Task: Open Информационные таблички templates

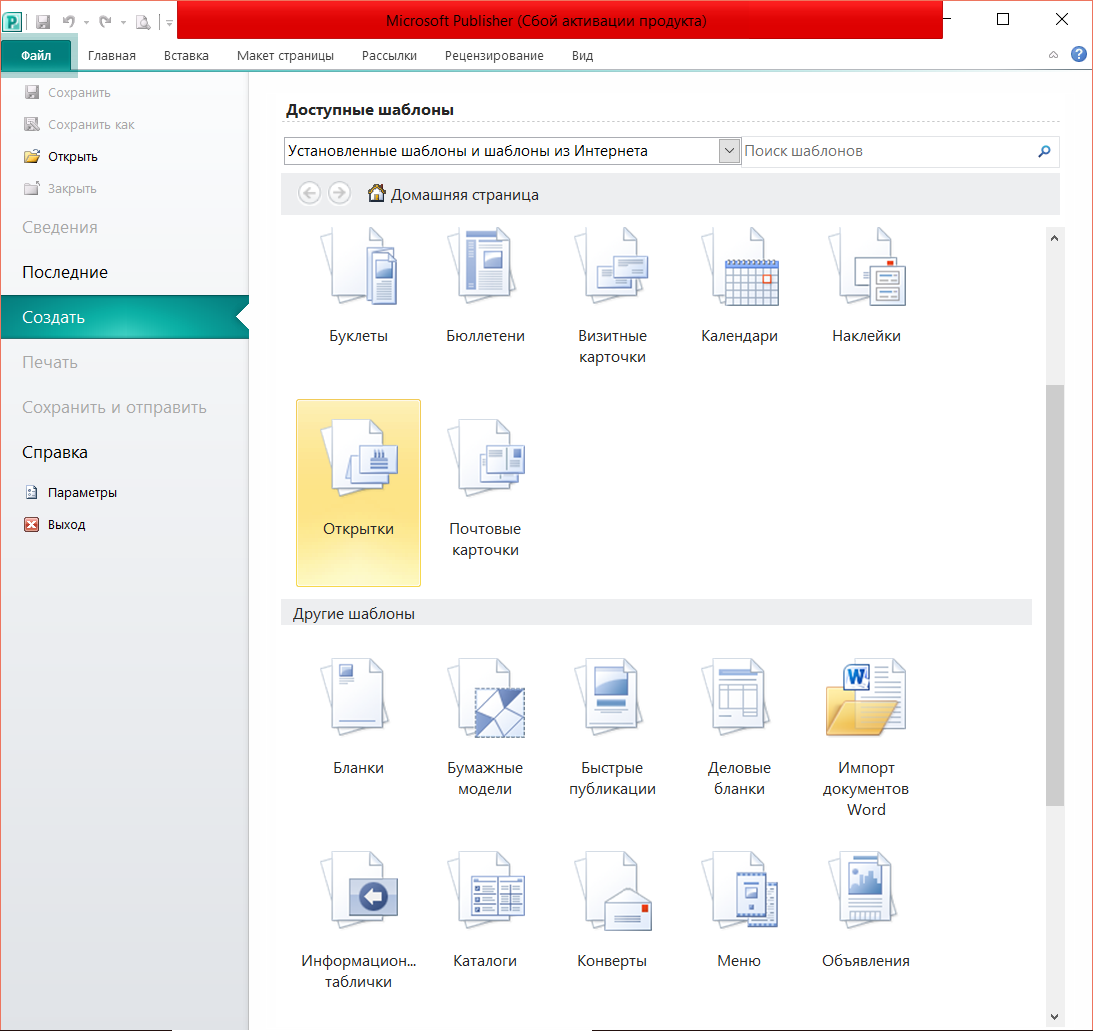Action: [x=358, y=920]
